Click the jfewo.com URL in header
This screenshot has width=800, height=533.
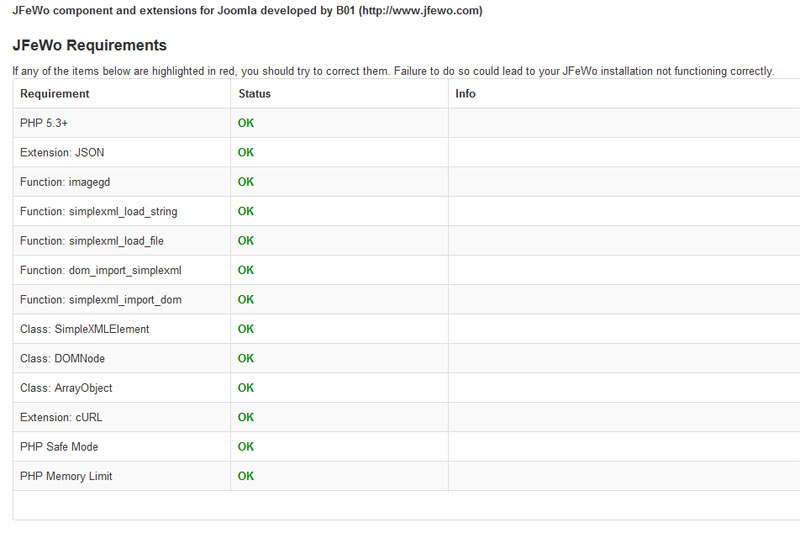(x=421, y=10)
